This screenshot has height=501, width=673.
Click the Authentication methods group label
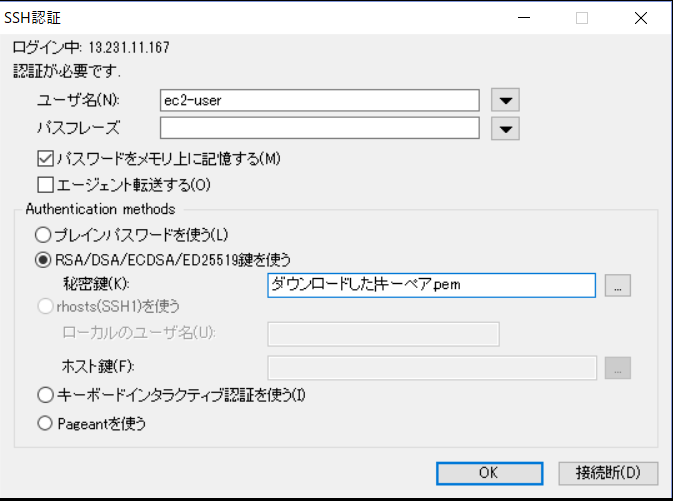click(x=100, y=209)
